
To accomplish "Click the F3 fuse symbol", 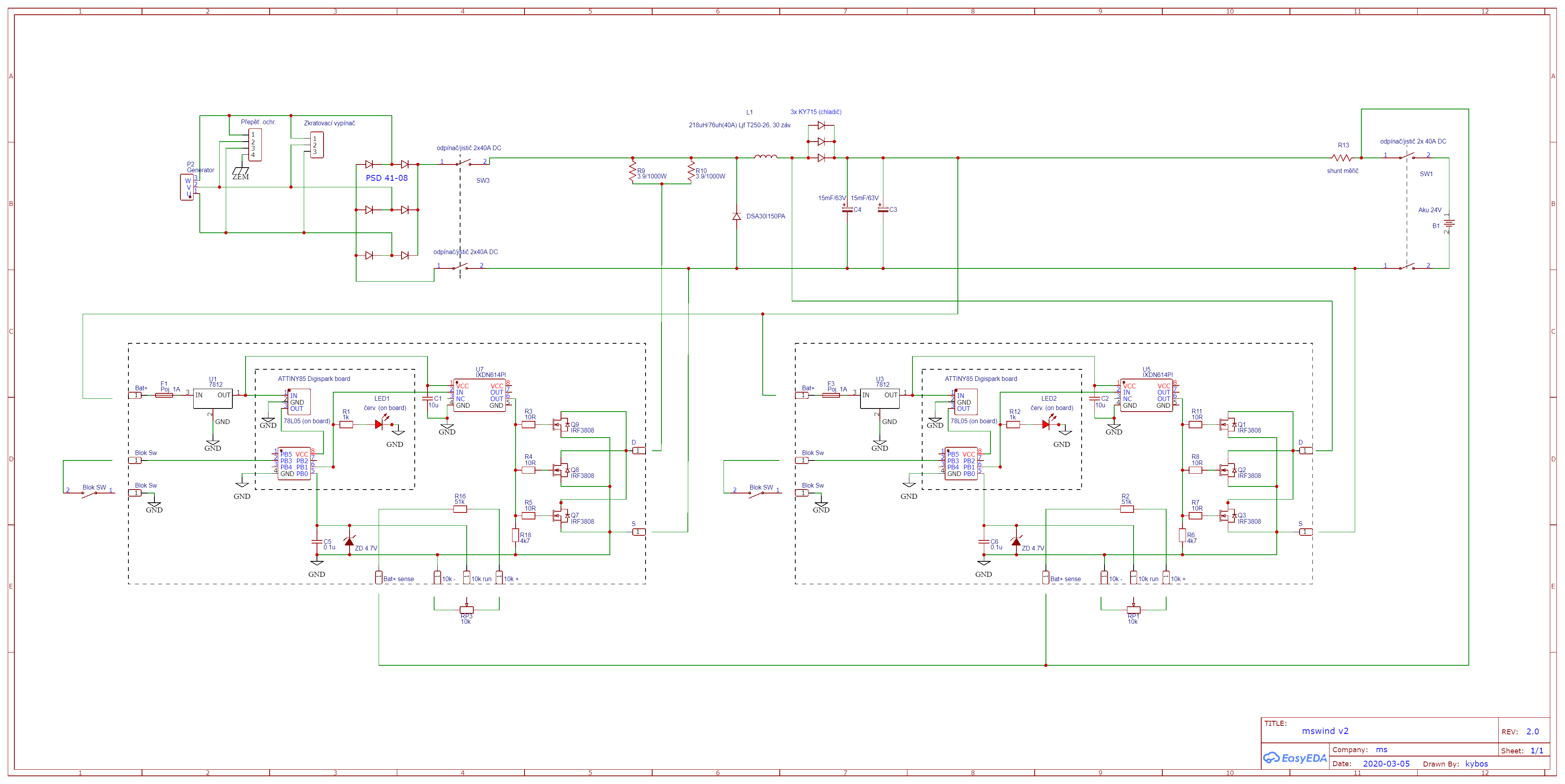I will [x=831, y=395].
